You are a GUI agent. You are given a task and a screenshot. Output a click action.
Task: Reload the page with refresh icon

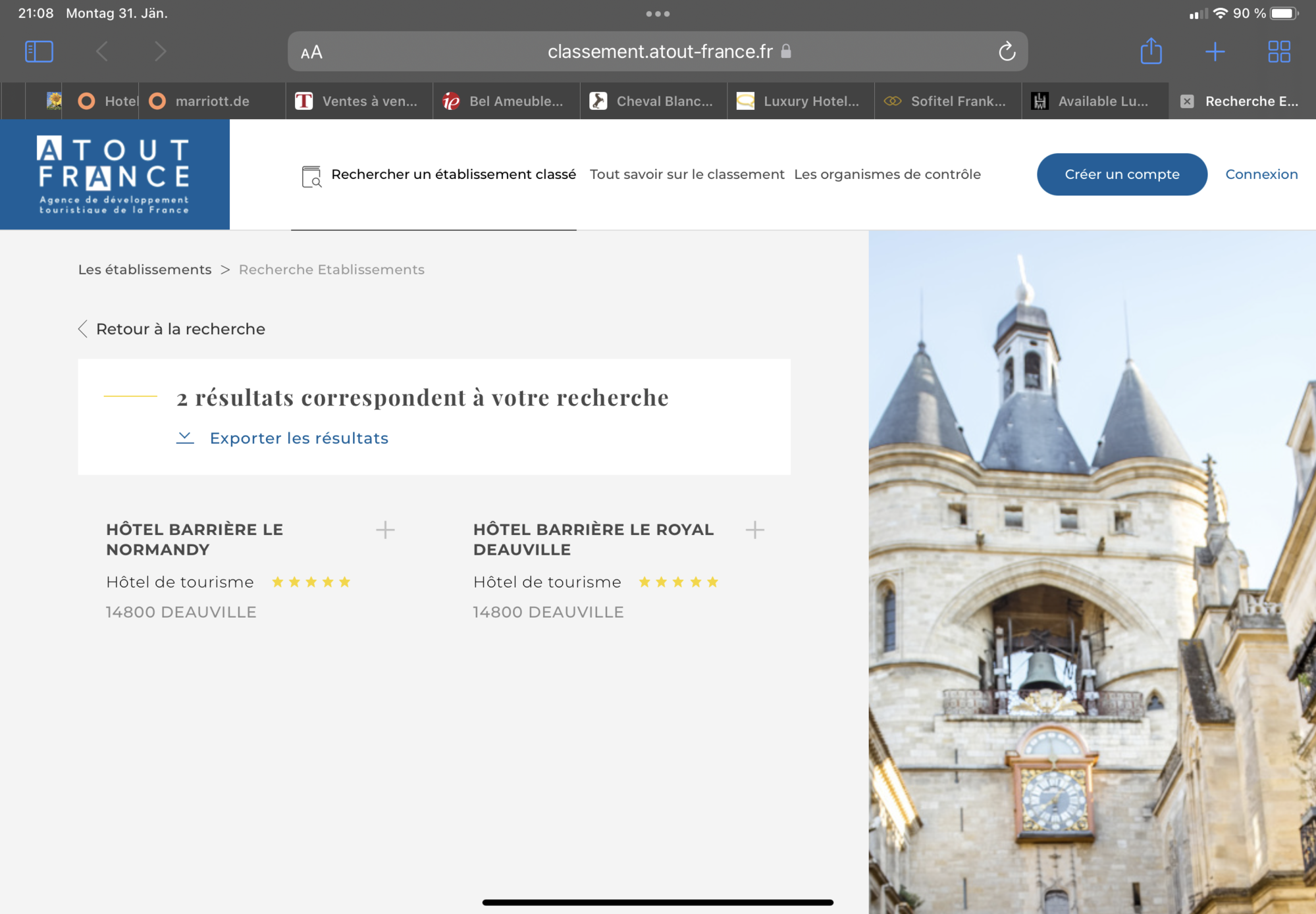[1007, 51]
